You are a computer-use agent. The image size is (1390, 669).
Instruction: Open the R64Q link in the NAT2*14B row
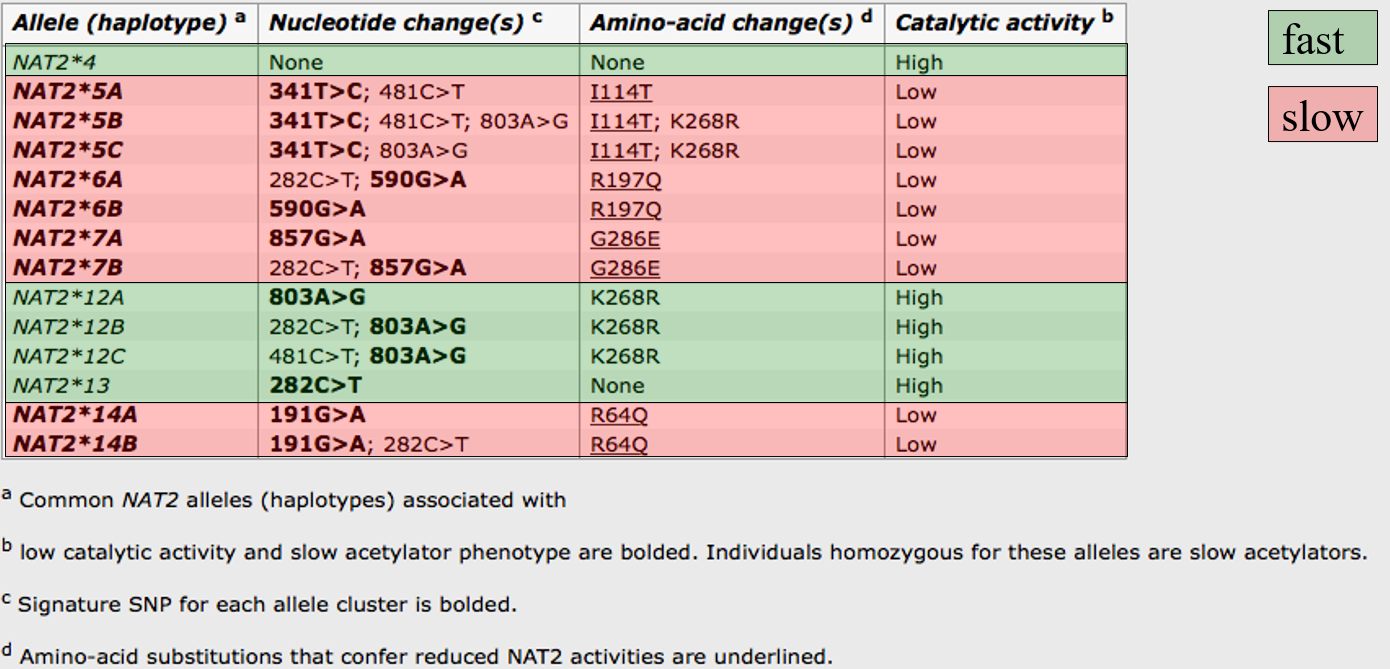pos(619,445)
